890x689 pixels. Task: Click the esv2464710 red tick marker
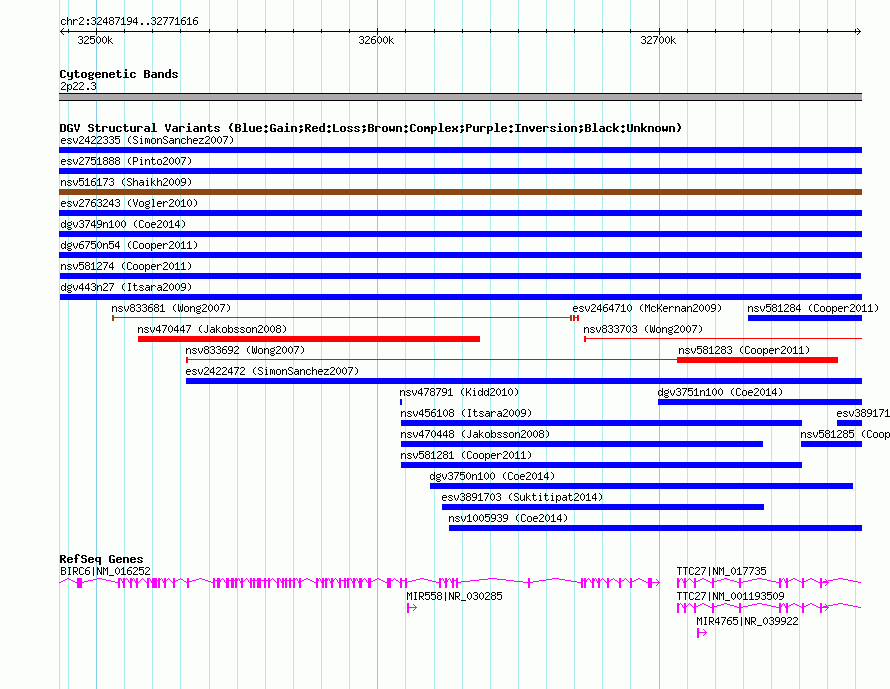576,318
